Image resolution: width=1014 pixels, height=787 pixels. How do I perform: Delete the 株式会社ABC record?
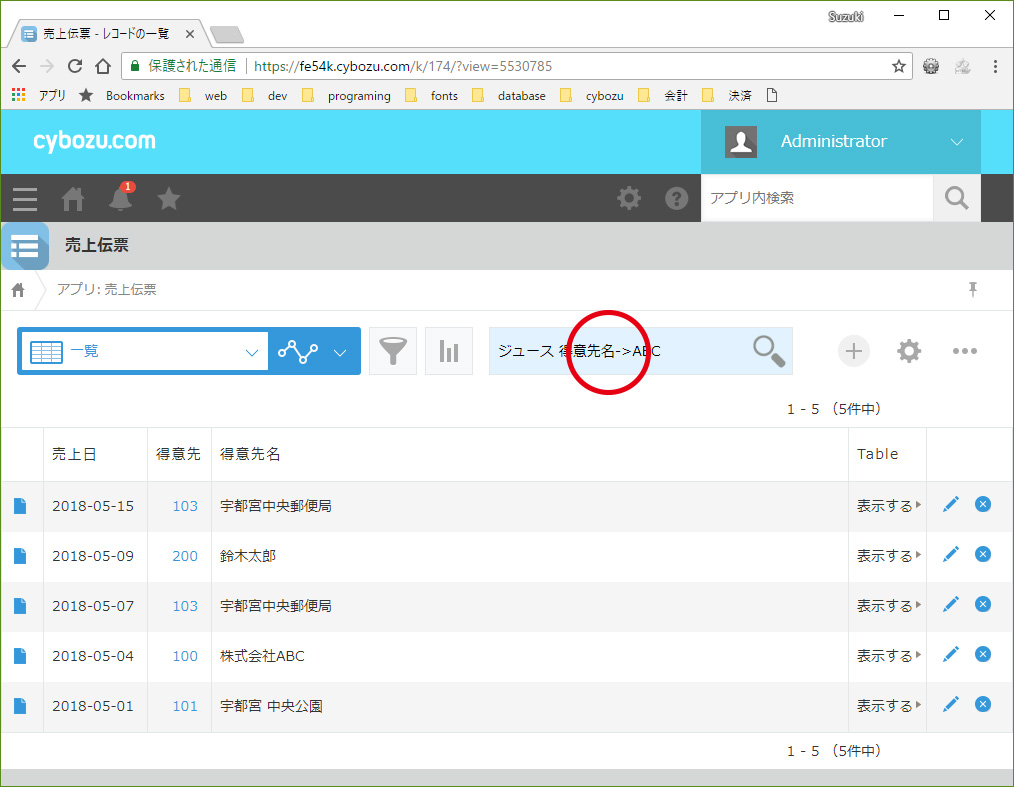tap(982, 655)
